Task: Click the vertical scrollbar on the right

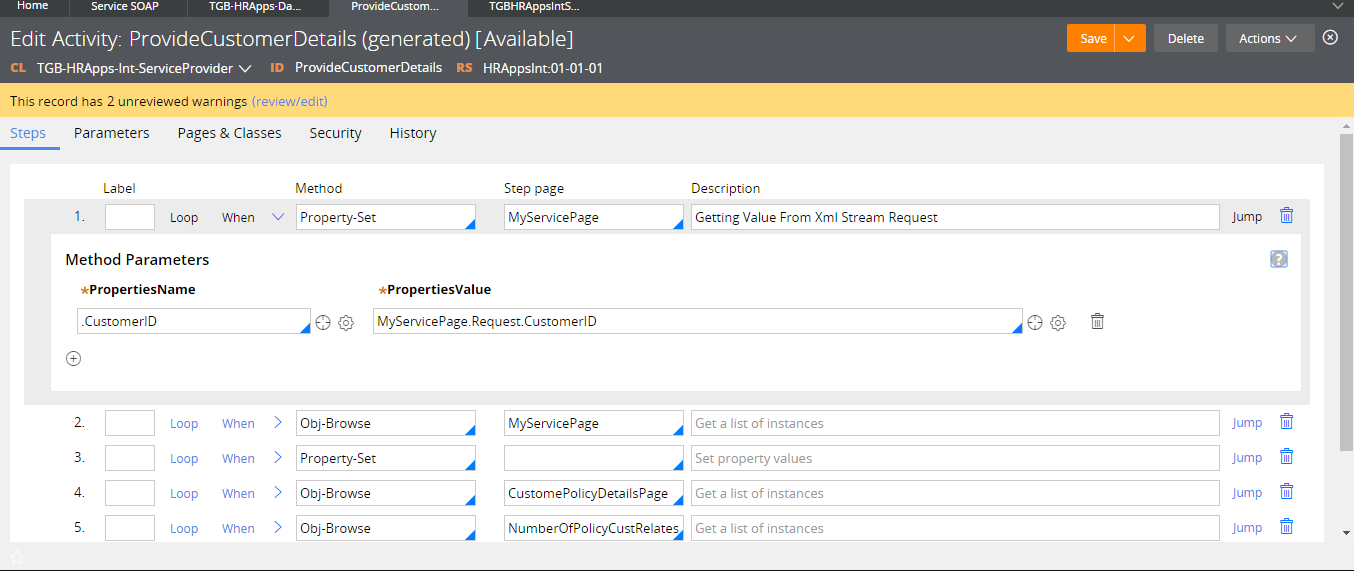Action: point(1346,290)
